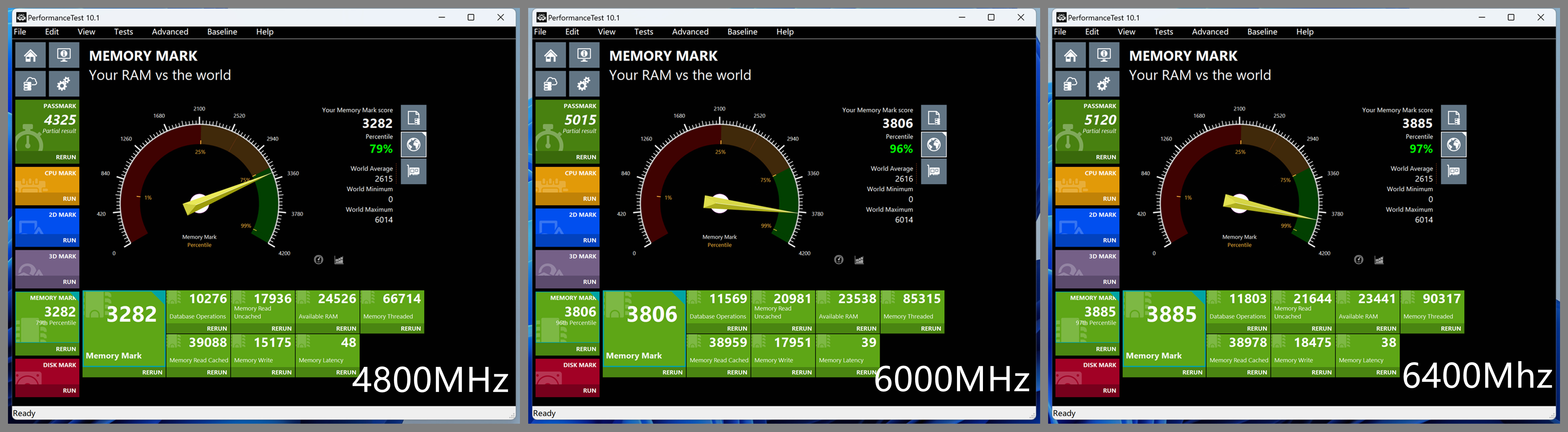
Task: Rerun Memory Threaded test scoring 66714
Action: pos(410,329)
